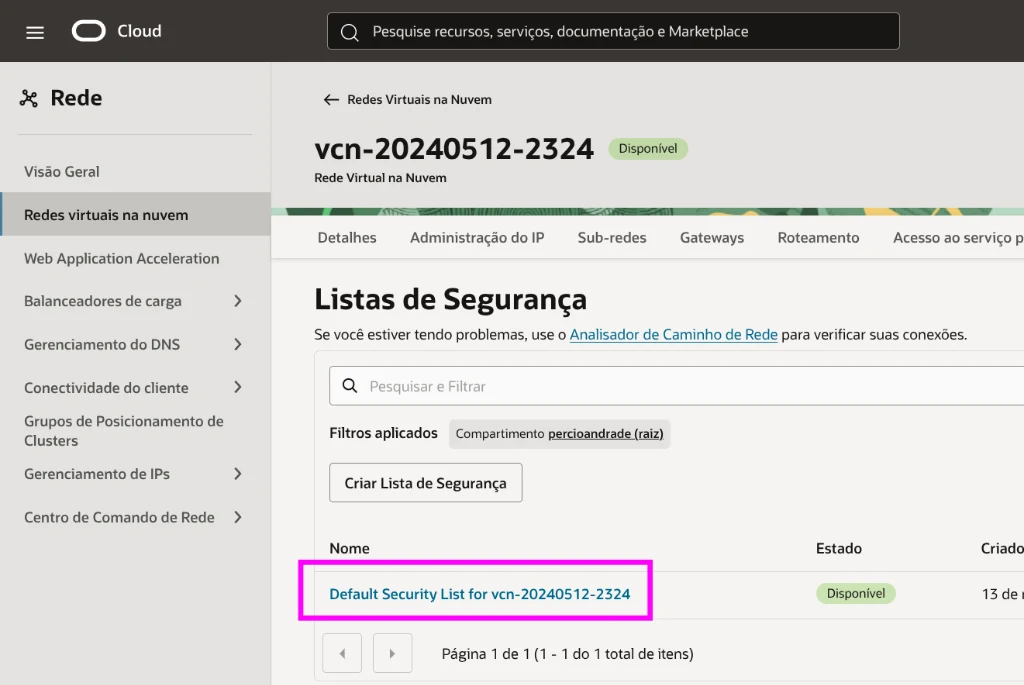The width and height of the screenshot is (1024, 685).
Task: Open Visão Geral in sidebar
Action: tap(62, 172)
